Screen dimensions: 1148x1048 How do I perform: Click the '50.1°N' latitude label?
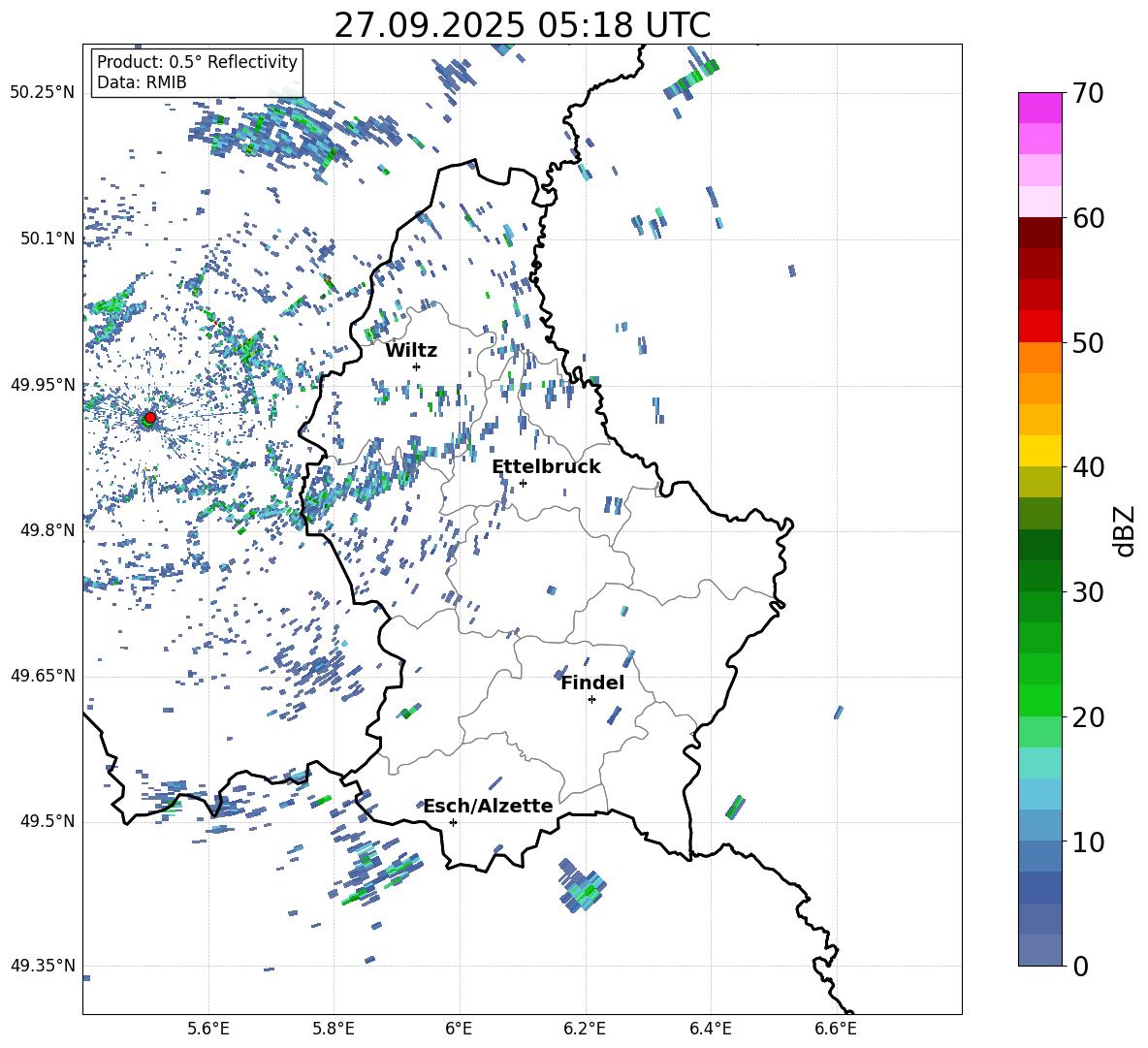[48, 238]
